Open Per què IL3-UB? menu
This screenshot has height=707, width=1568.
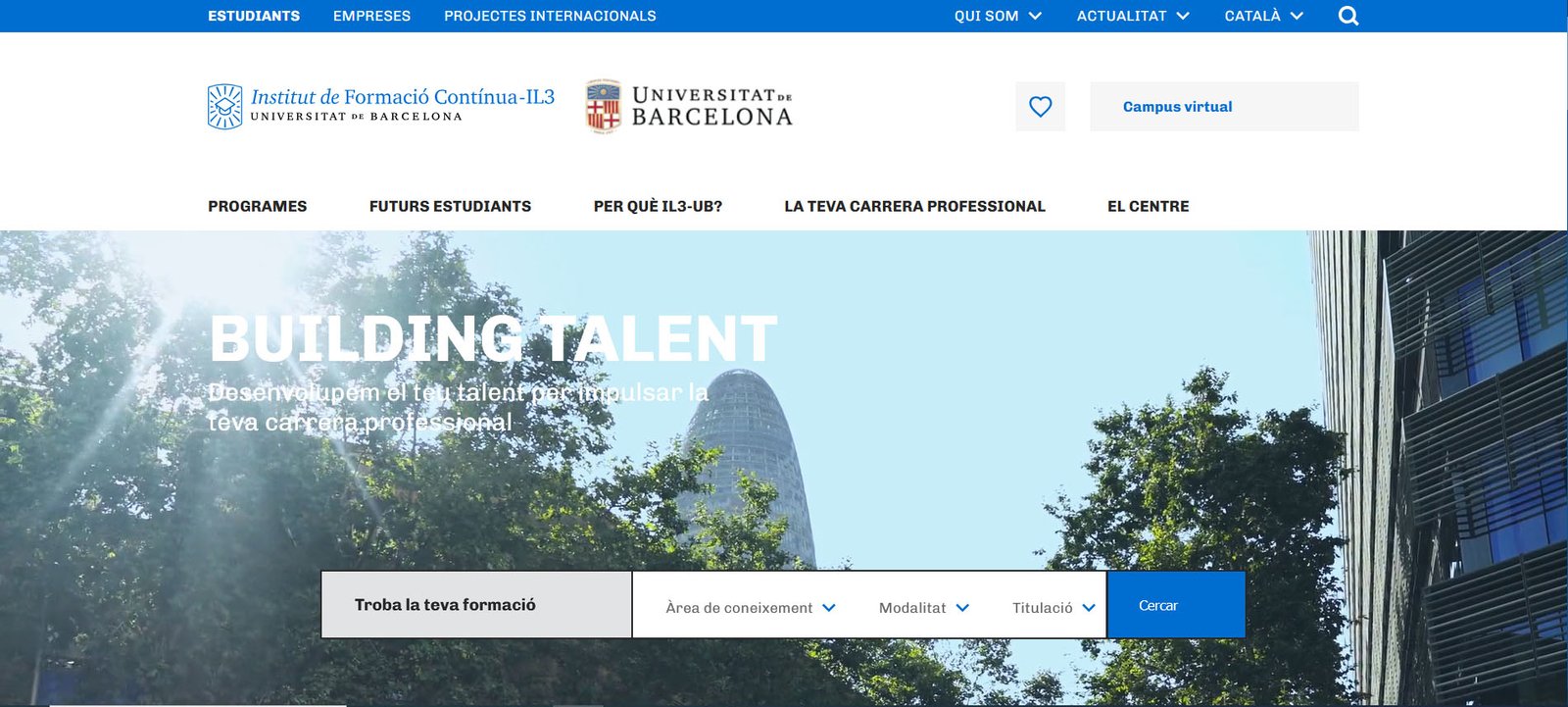pyautogui.click(x=658, y=206)
